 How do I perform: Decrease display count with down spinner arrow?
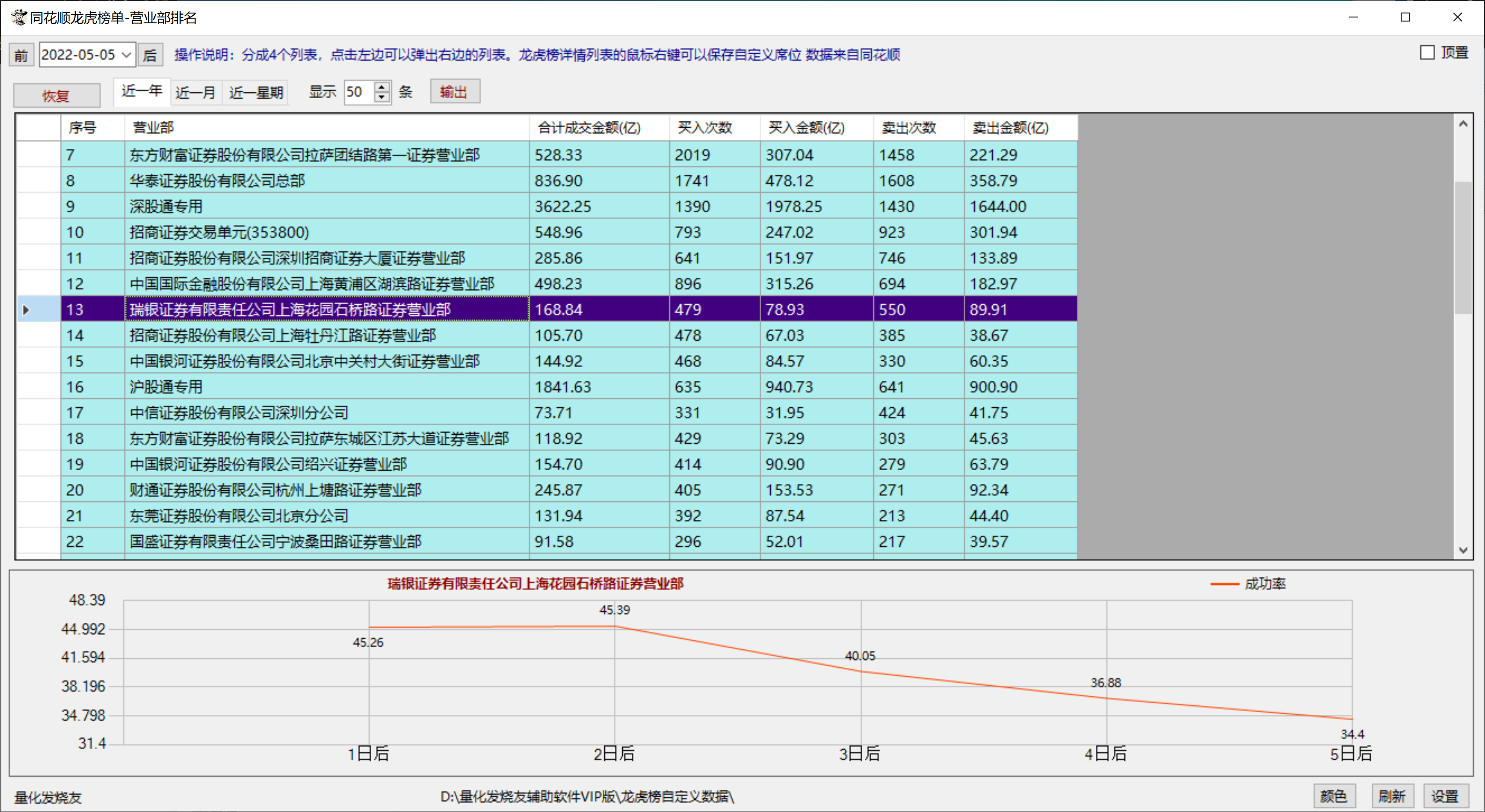(x=382, y=98)
